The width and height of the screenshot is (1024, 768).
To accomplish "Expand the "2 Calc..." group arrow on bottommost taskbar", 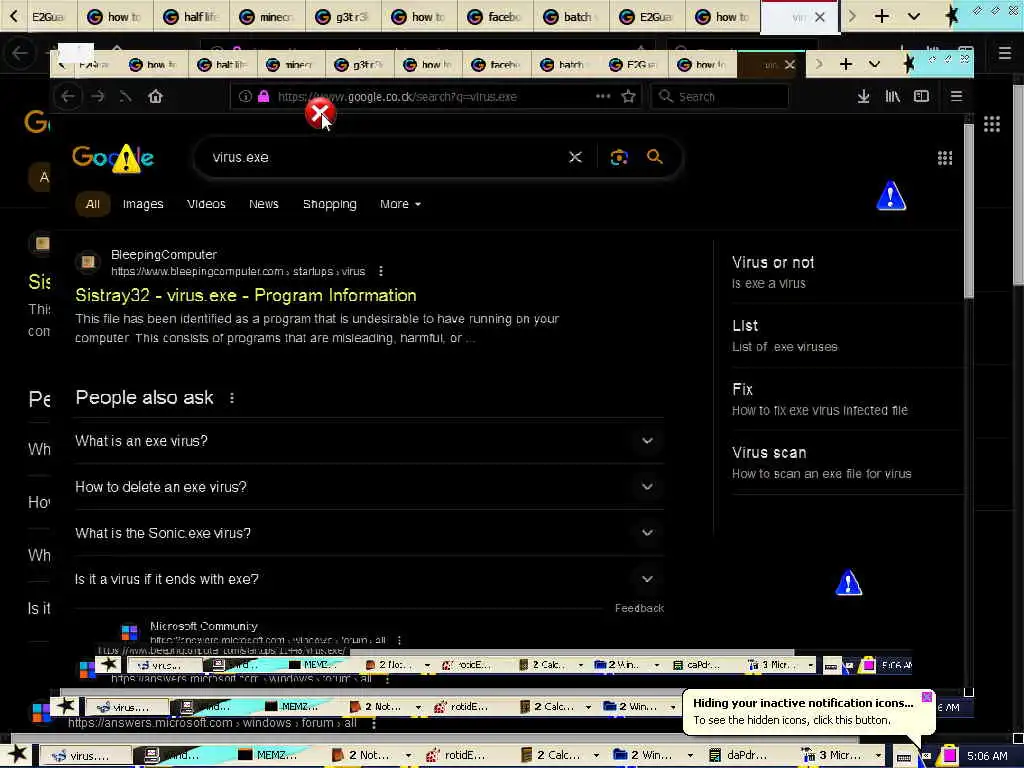I will point(597,756).
